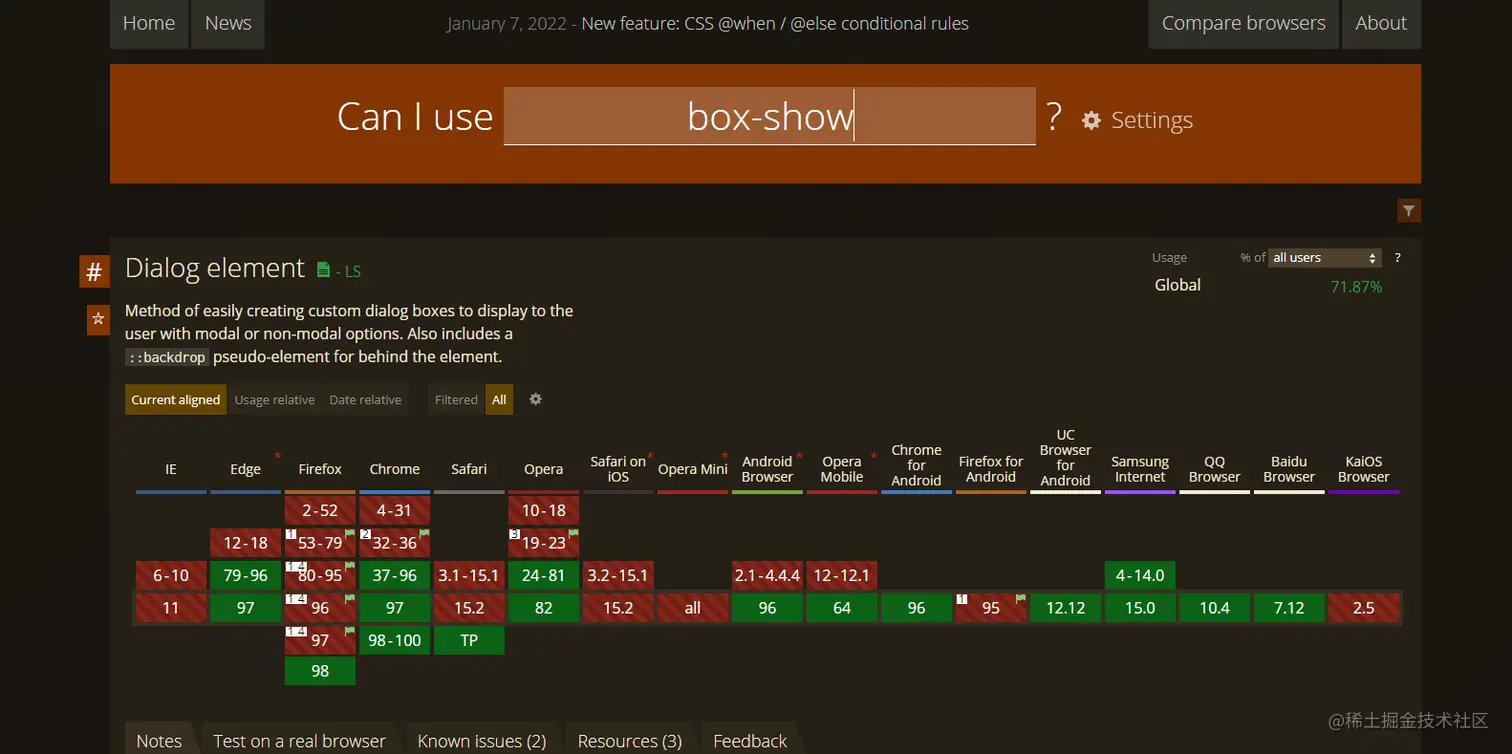The image size is (1512, 754).
Task: Select the Opera 82 cell
Action: click(x=544, y=608)
